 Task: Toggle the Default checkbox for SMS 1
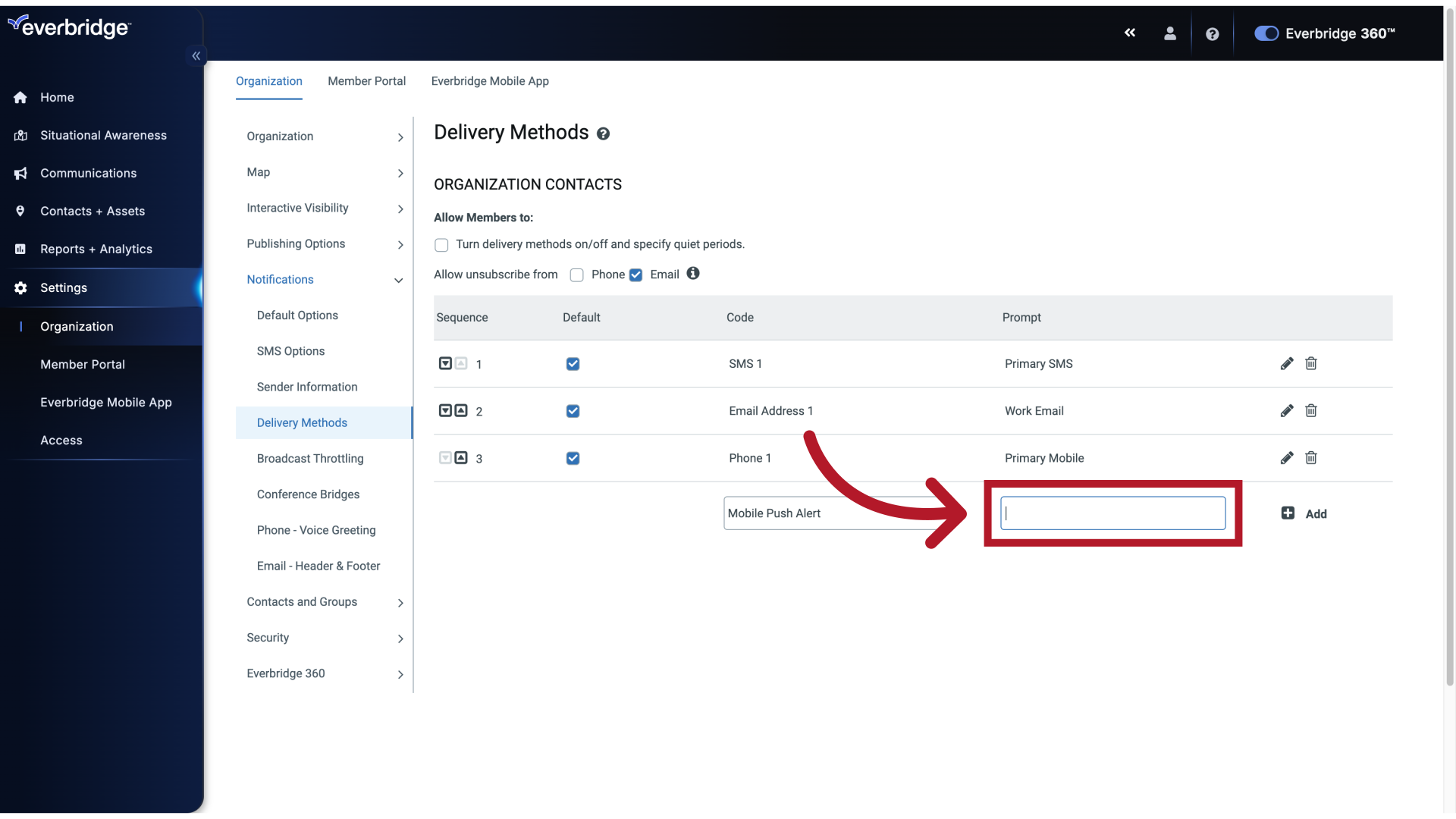pos(573,363)
